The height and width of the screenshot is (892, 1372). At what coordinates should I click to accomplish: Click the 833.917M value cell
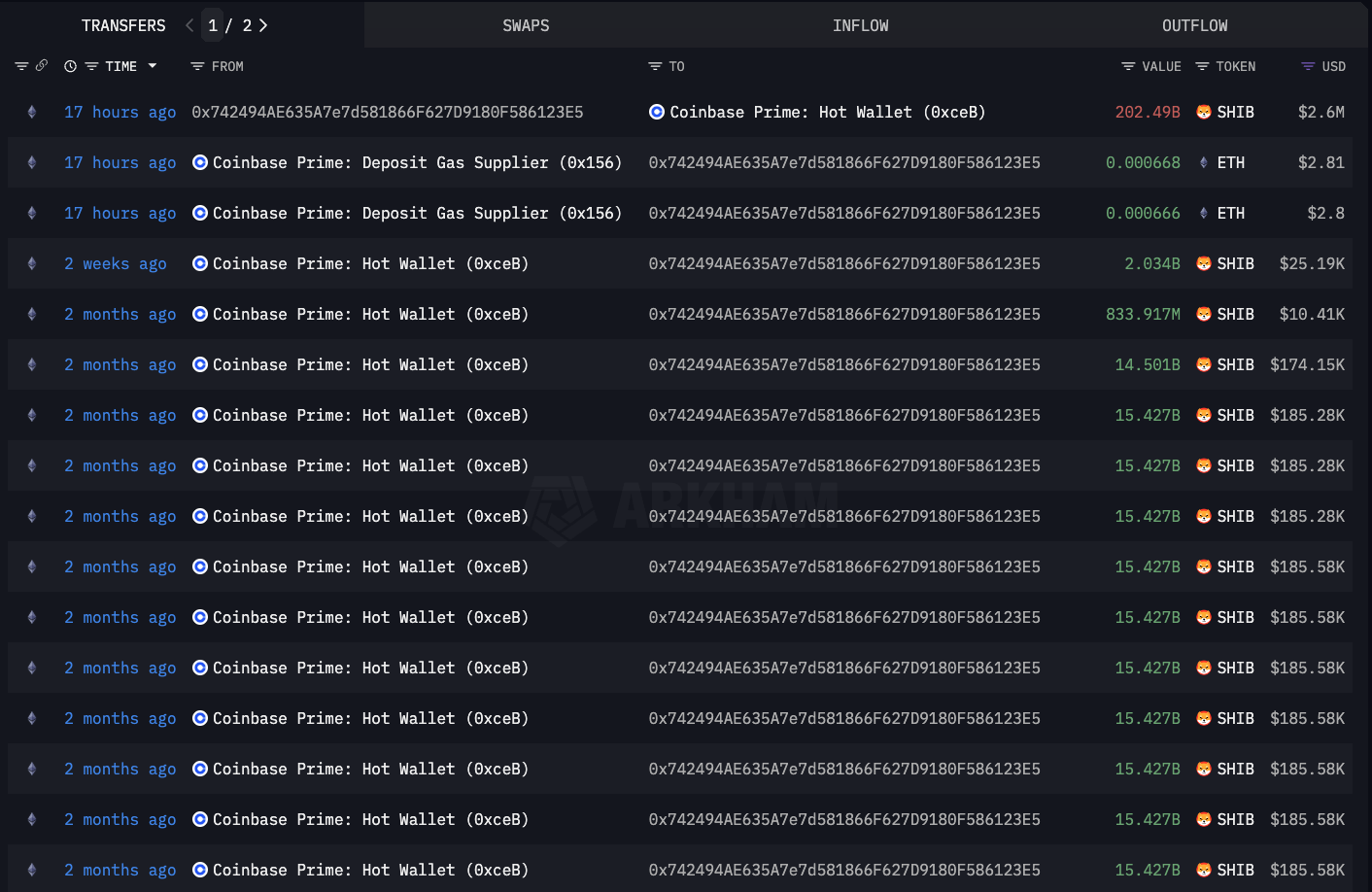coord(1143,314)
